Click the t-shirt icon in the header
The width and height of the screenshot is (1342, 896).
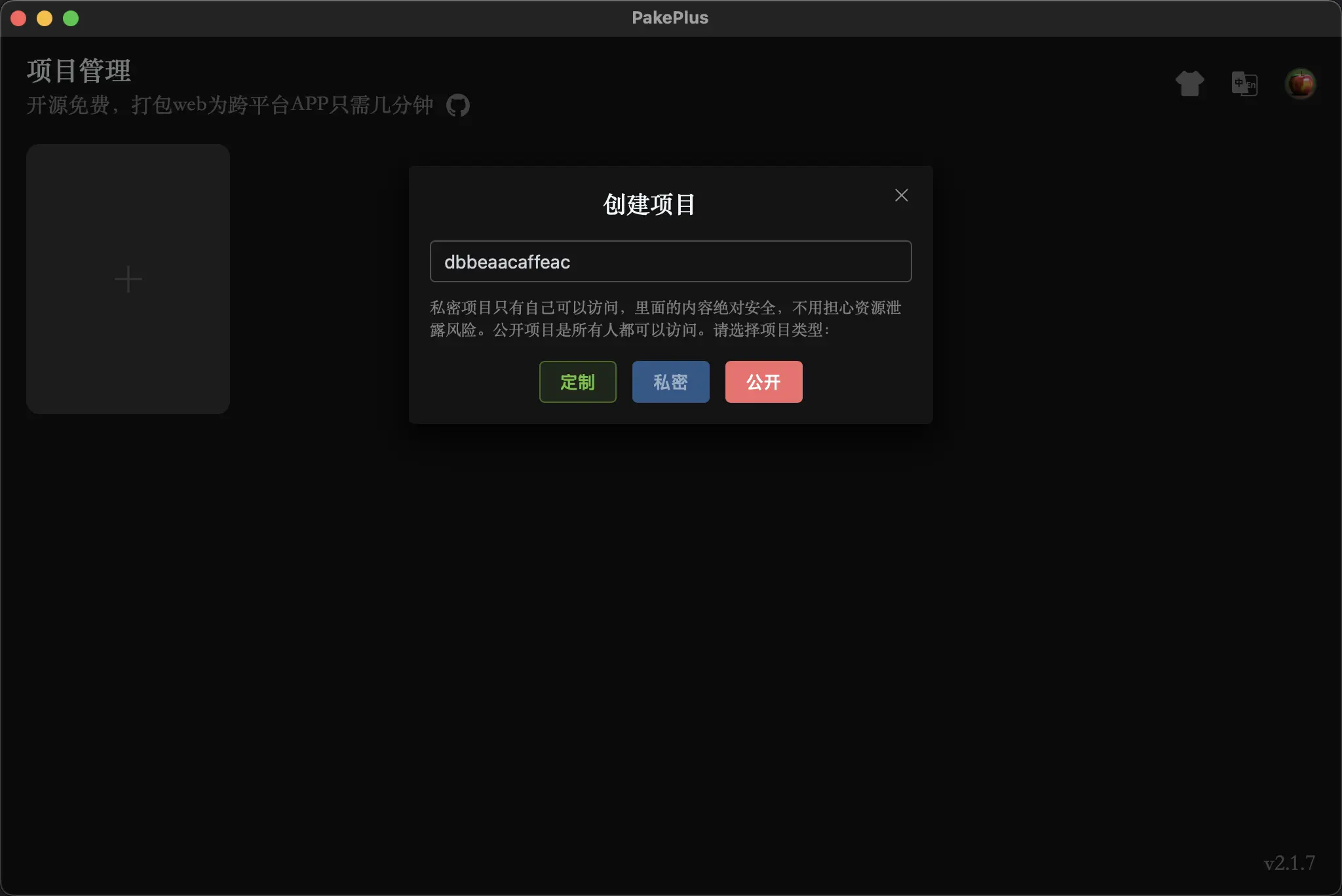(x=1189, y=83)
